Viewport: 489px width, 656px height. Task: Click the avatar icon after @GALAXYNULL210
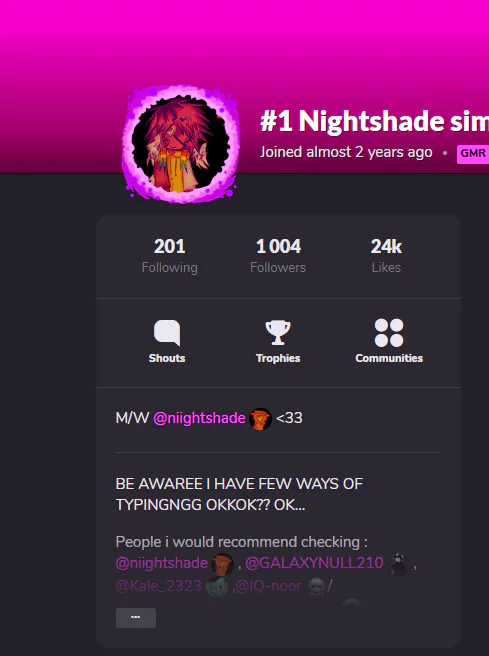coord(398,564)
